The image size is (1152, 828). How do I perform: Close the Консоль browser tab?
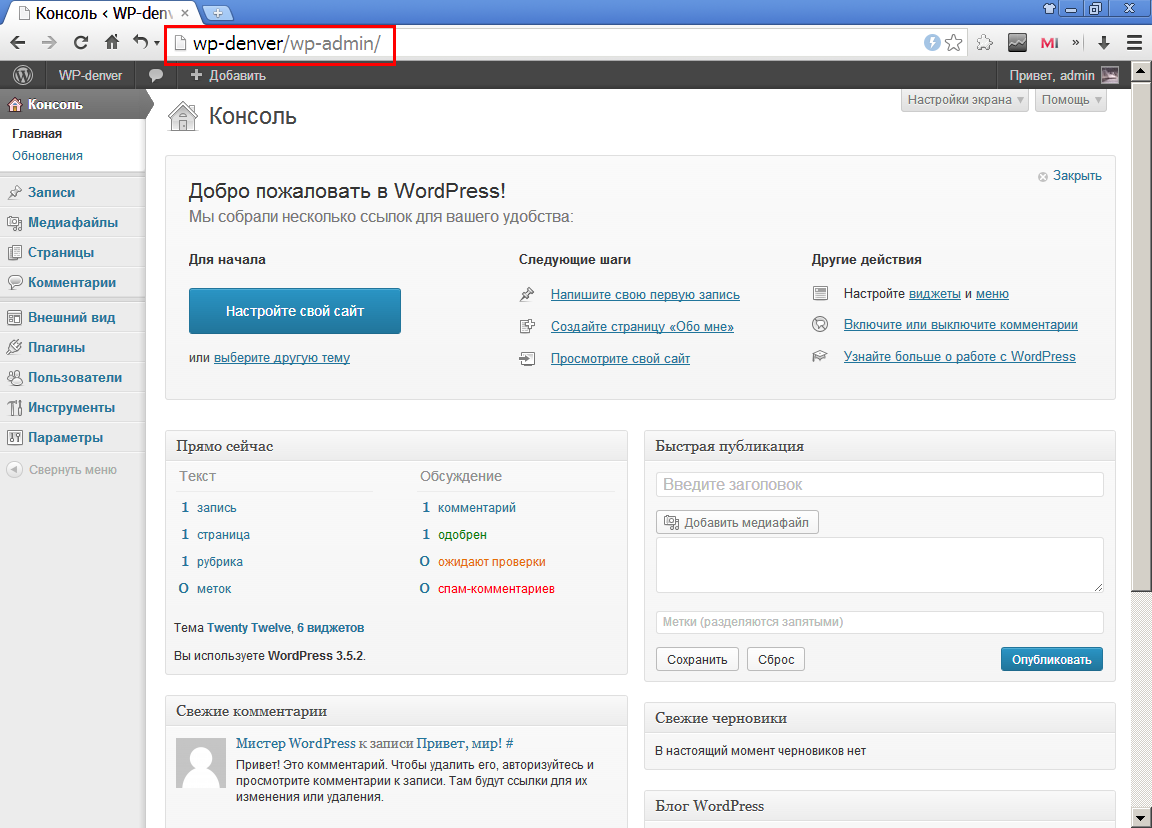184,12
